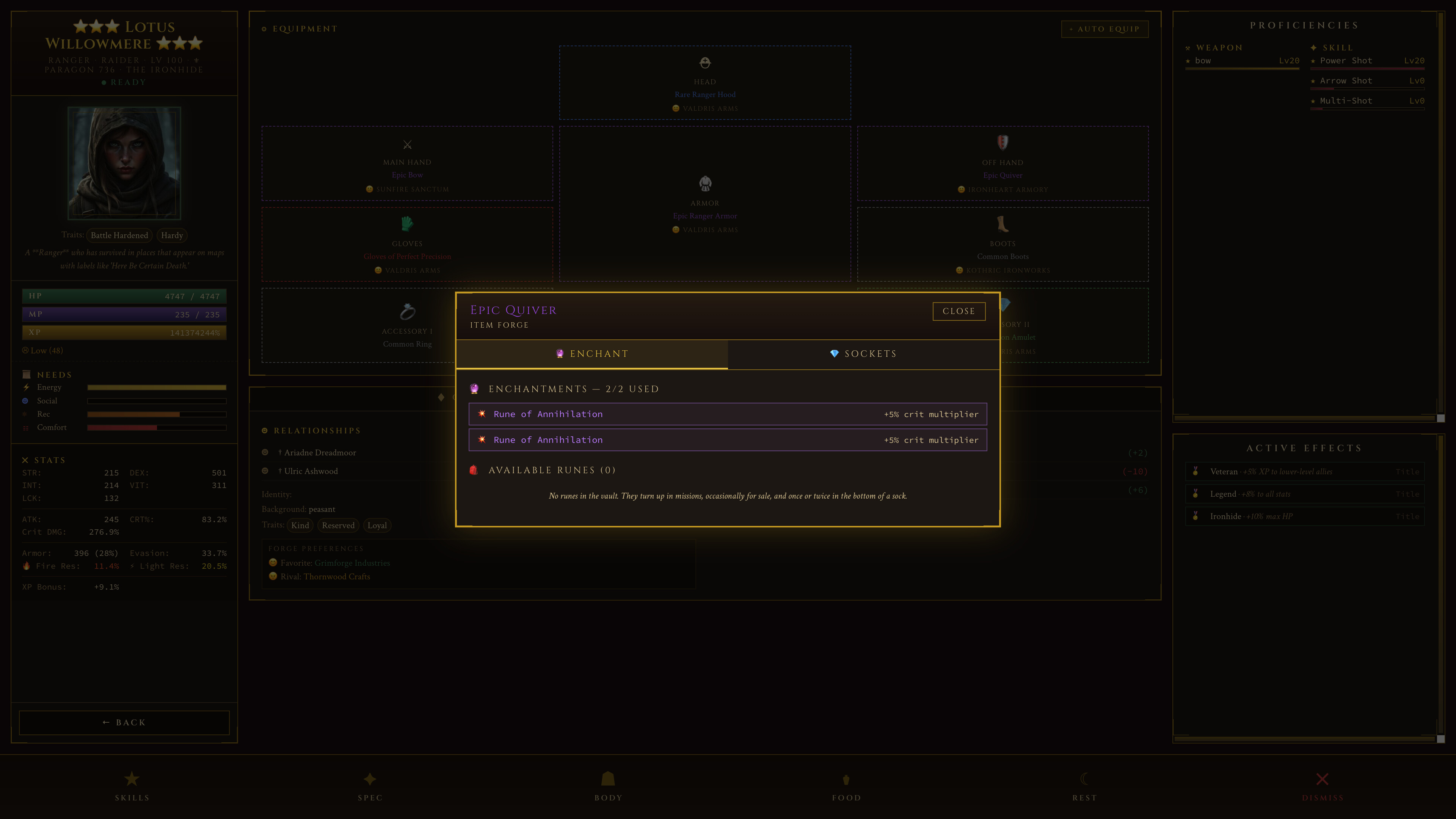The width and height of the screenshot is (1456, 819).
Task: Click the Proficiencies panel scrollbar corner
Action: (x=1441, y=418)
